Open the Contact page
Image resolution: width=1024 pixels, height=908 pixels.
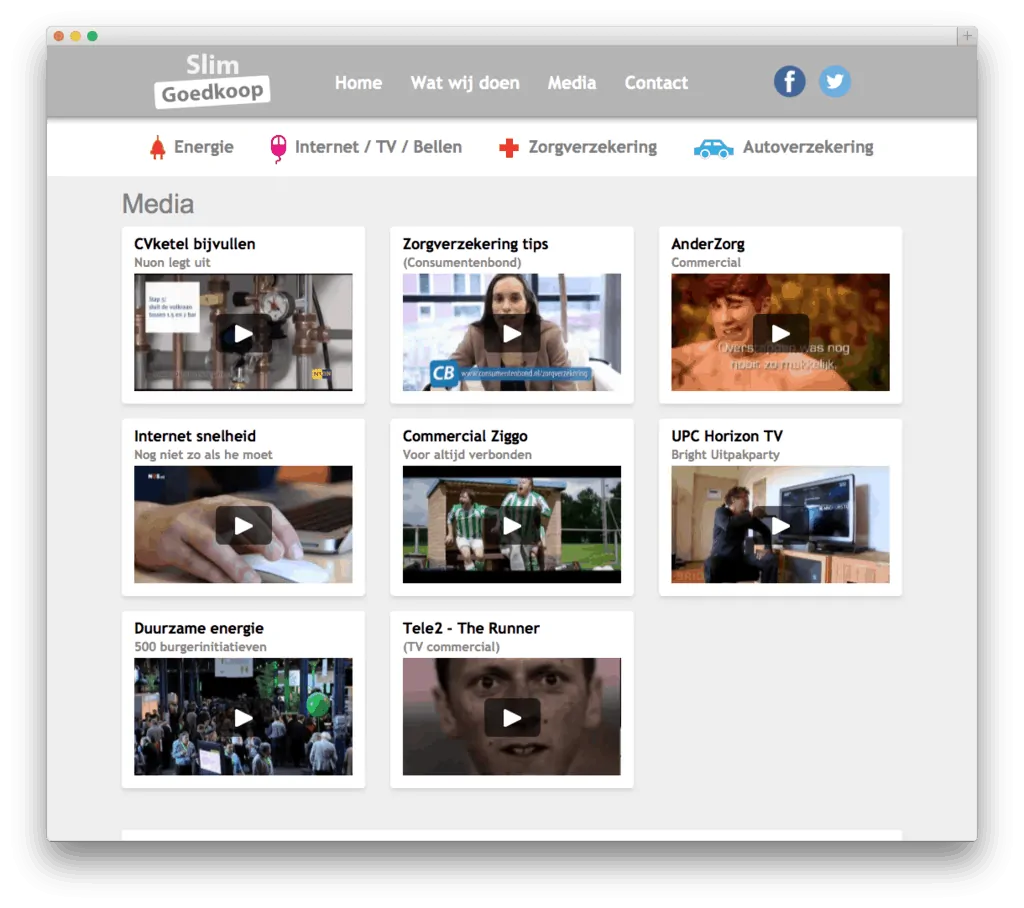coord(656,83)
